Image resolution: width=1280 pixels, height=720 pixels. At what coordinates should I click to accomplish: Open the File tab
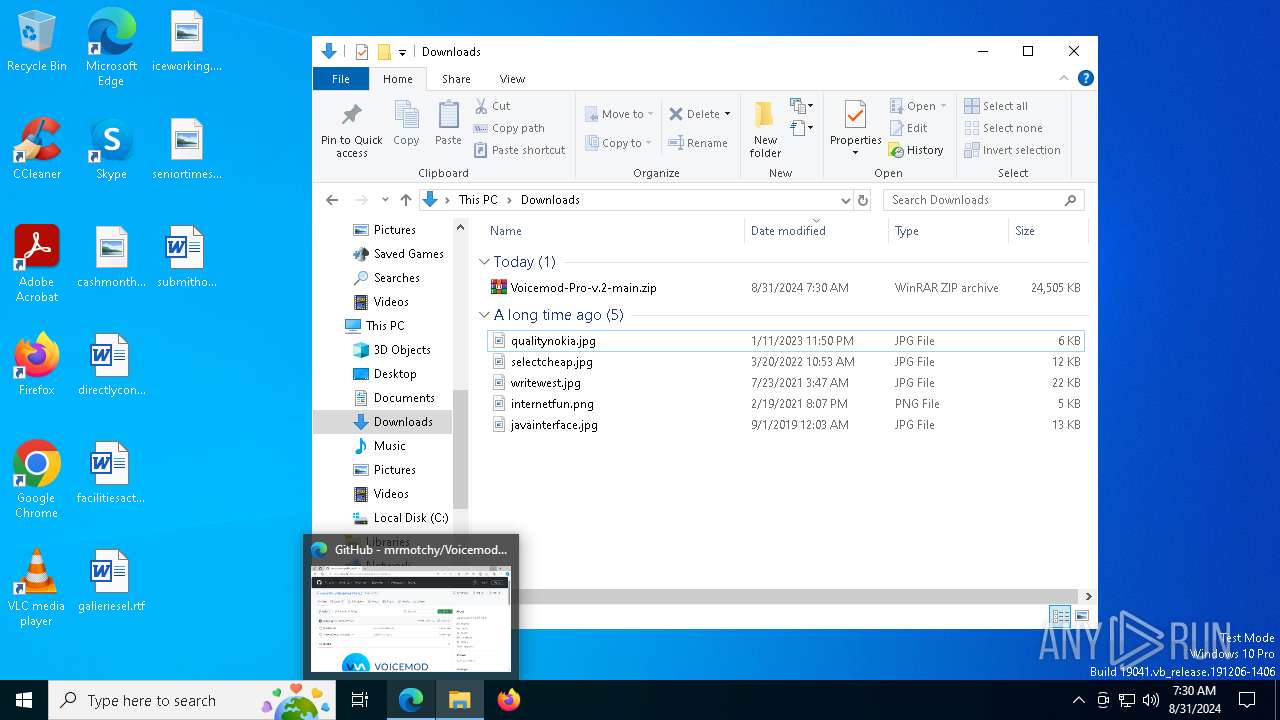click(341, 79)
